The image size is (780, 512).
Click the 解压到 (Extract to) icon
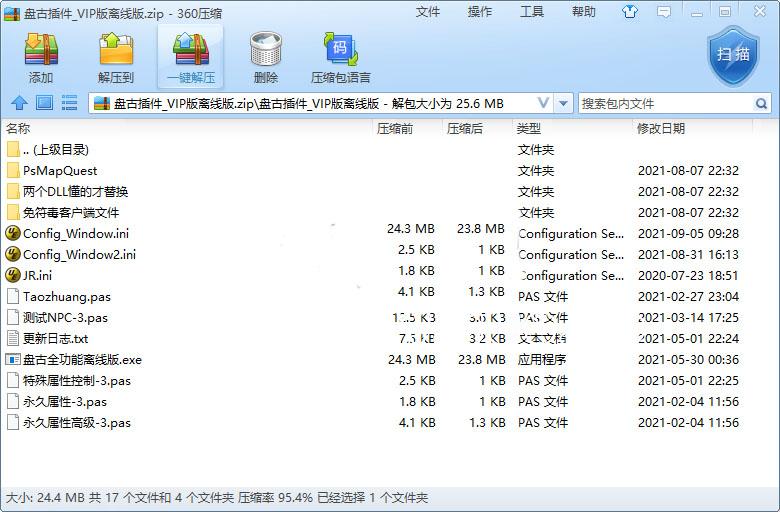pos(116,50)
